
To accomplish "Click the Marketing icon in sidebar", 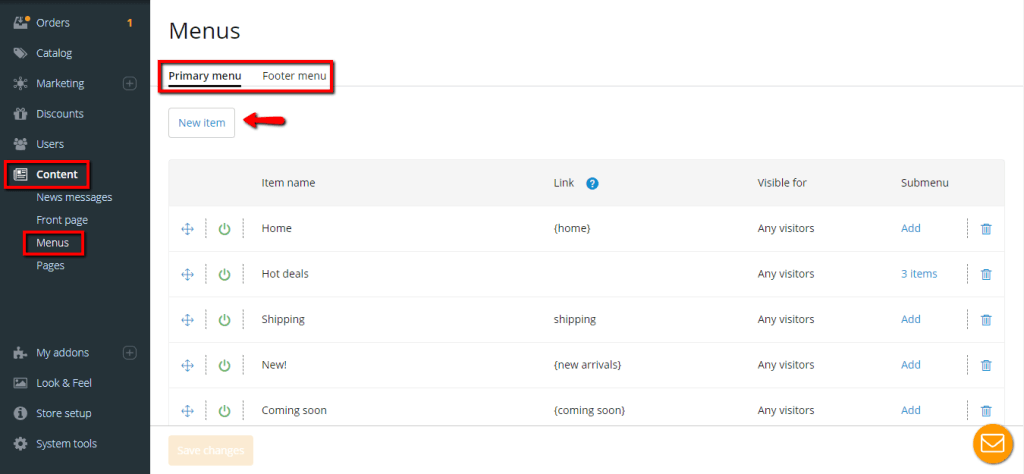I will pos(21,84).
